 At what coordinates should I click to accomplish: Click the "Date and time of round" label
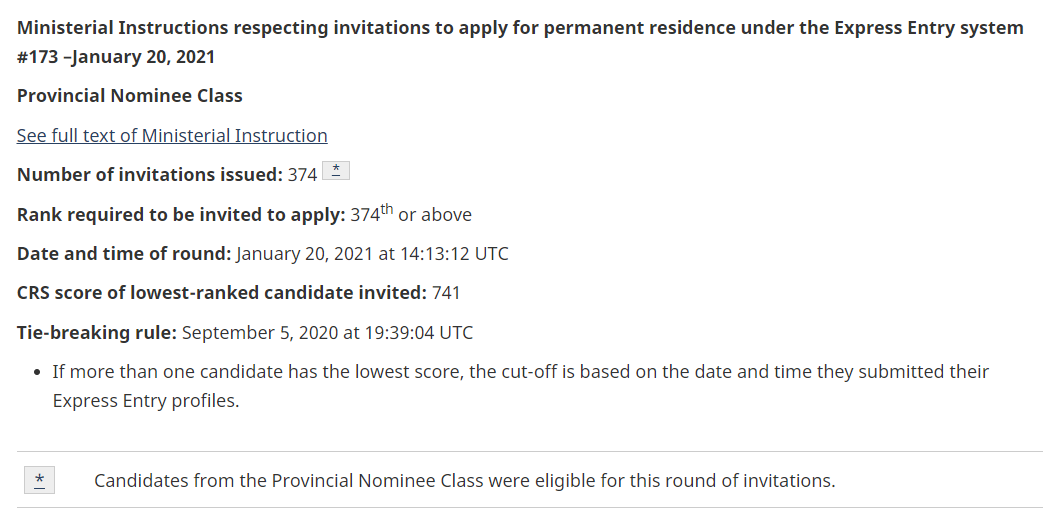[x=124, y=254]
